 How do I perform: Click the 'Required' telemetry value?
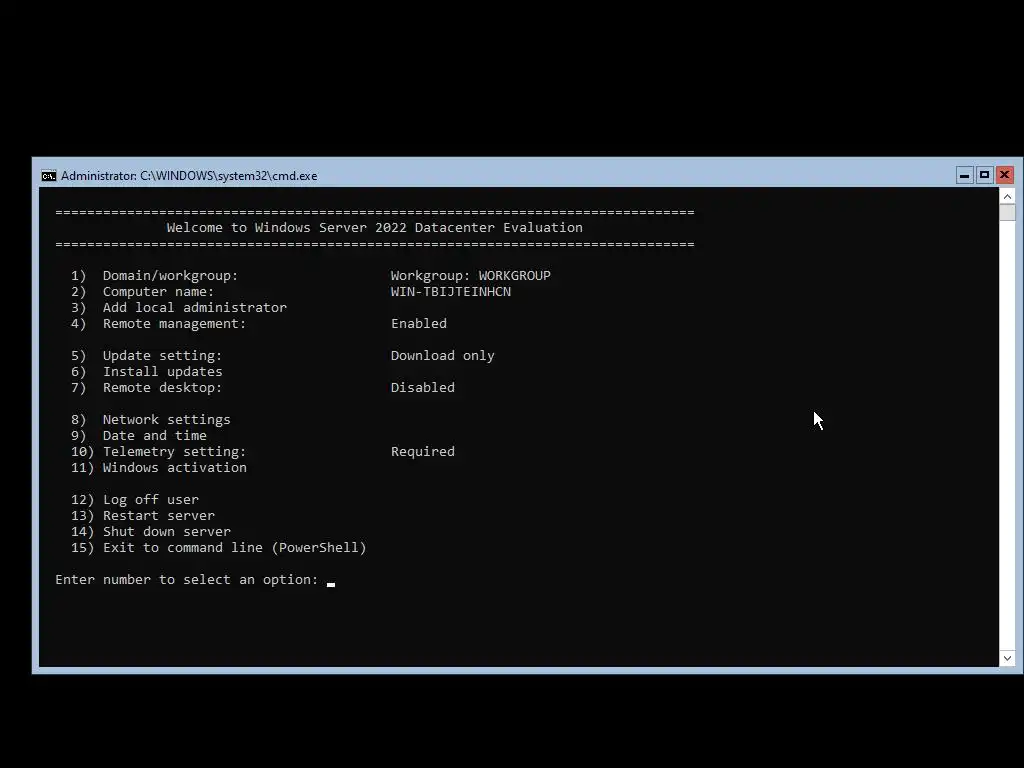[423, 451]
